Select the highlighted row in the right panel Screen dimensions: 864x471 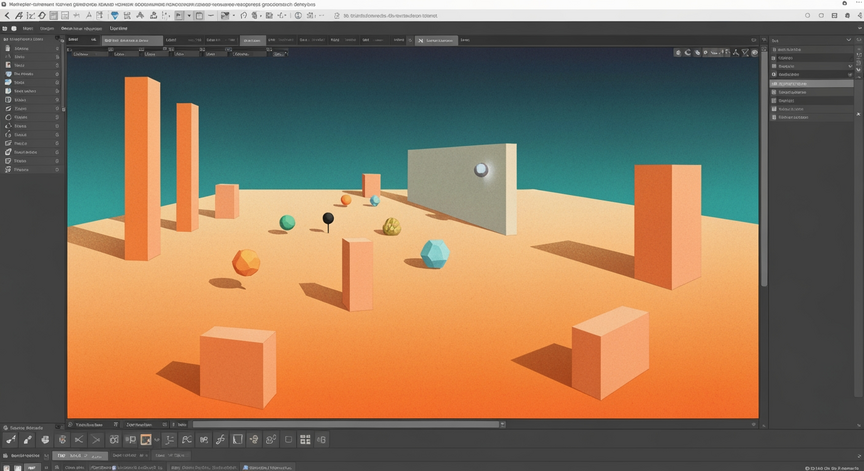[x=811, y=84]
